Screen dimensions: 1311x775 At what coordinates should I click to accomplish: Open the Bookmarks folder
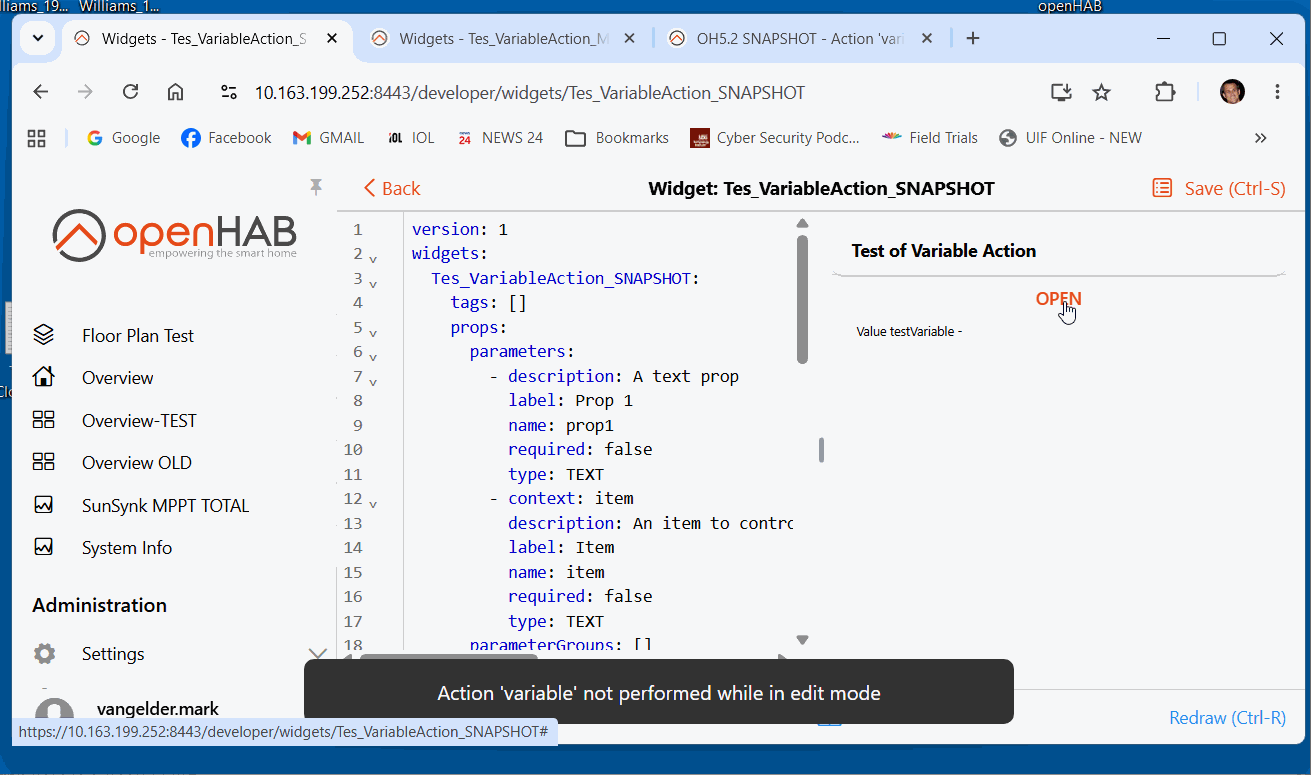coord(617,138)
